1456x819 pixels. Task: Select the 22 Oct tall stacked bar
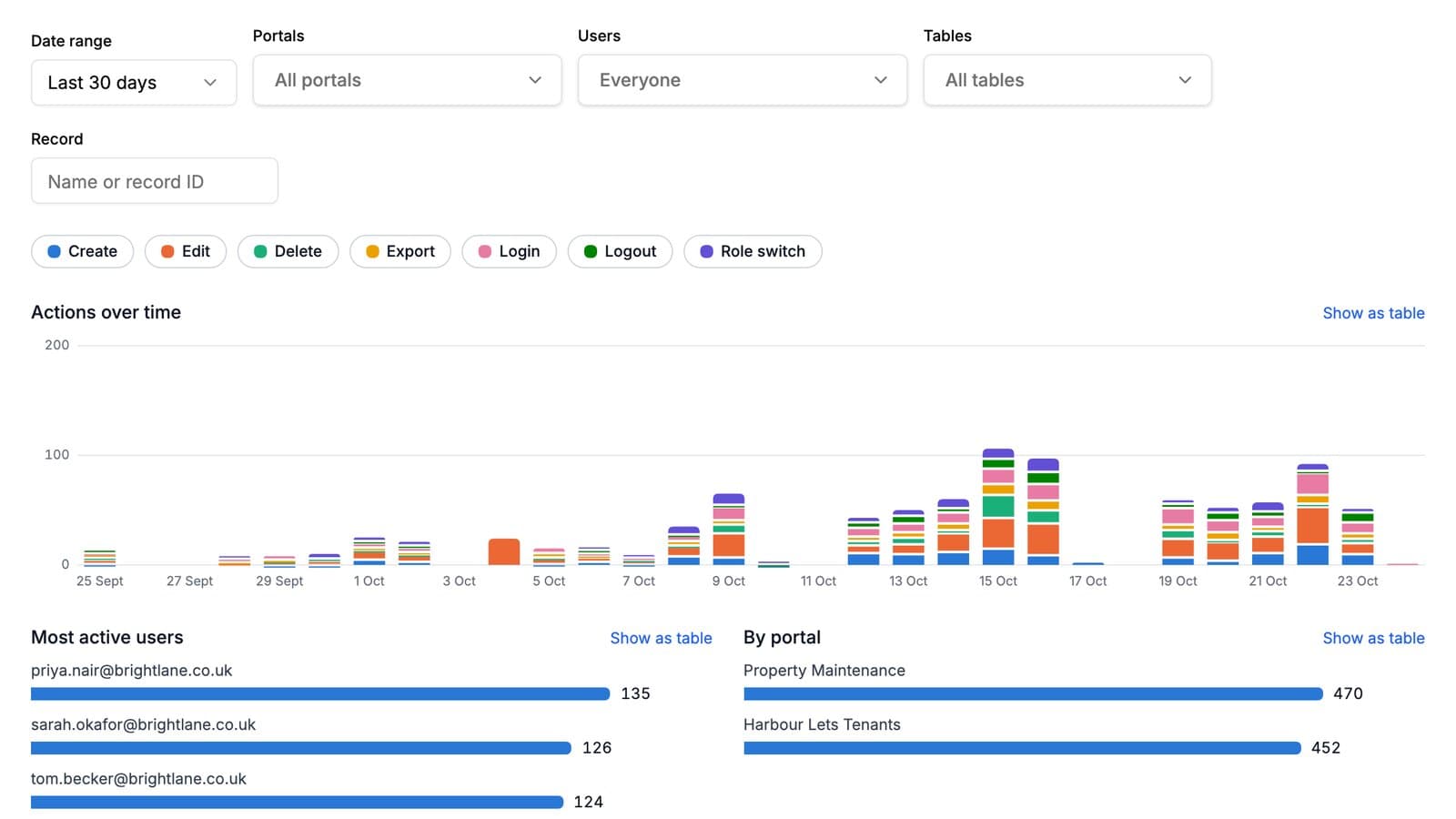tap(1312, 515)
